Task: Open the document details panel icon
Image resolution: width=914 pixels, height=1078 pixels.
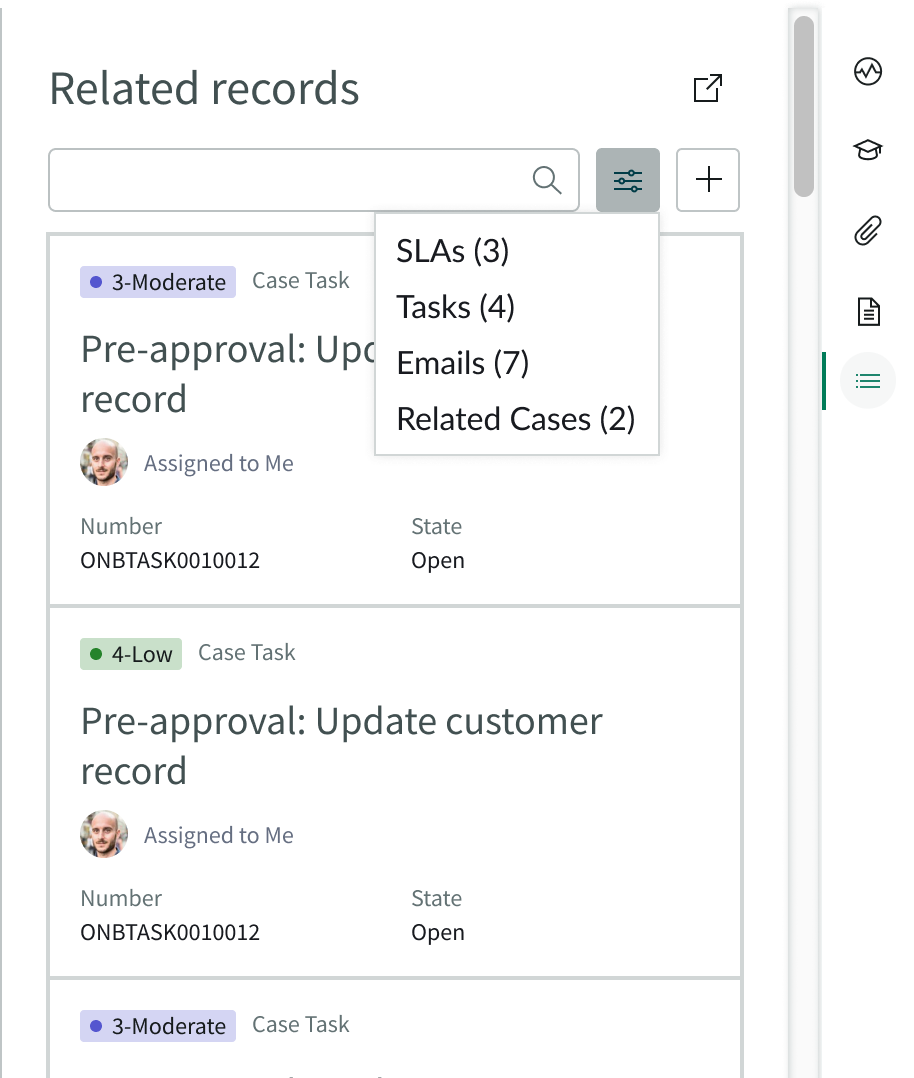Action: pos(867,310)
